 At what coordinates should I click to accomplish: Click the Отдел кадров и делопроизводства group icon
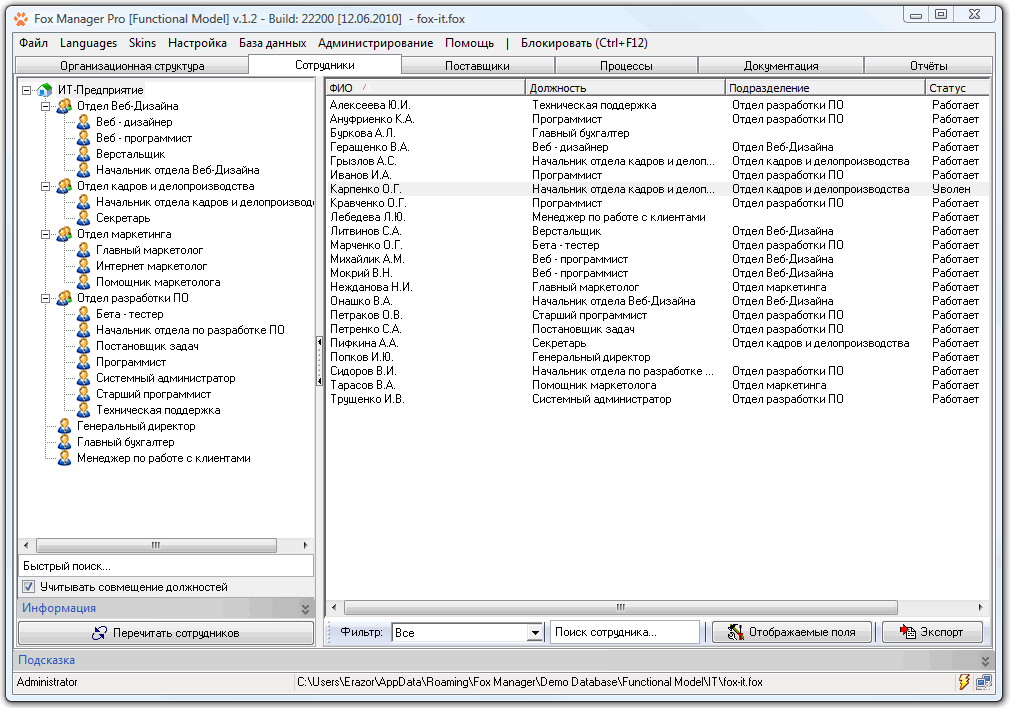coord(64,186)
